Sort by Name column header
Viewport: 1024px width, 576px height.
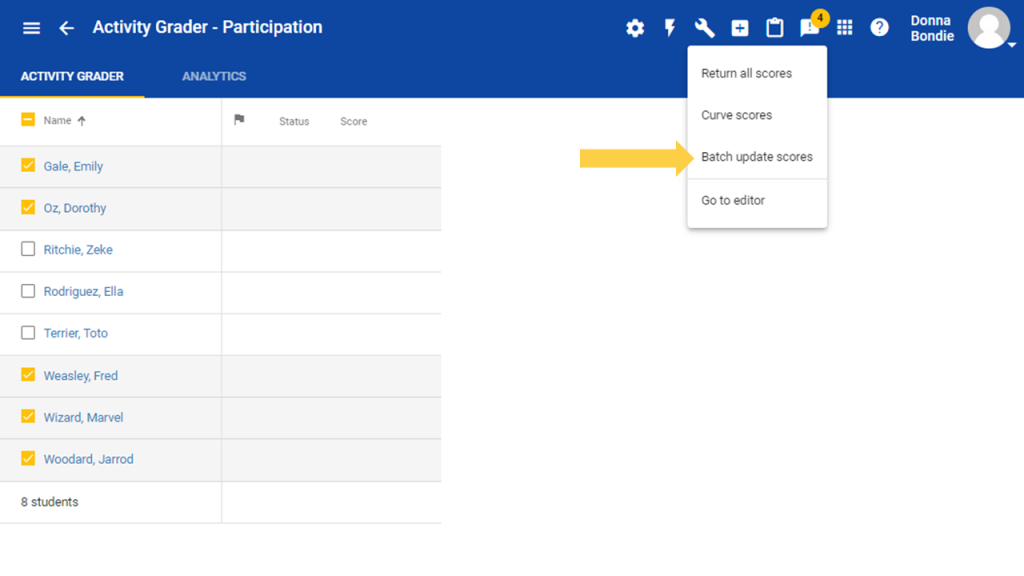[x=58, y=121]
